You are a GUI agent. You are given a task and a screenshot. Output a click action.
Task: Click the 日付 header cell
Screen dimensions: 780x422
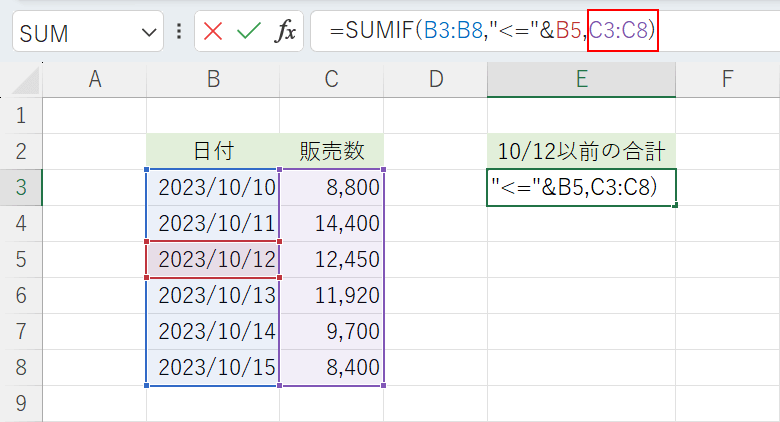[x=213, y=151]
